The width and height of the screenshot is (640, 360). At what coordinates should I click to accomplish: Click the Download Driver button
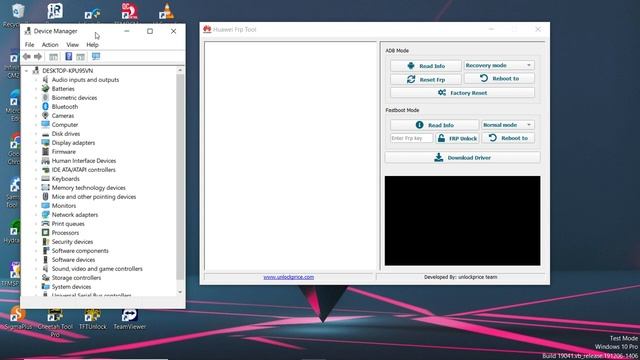[x=462, y=158]
